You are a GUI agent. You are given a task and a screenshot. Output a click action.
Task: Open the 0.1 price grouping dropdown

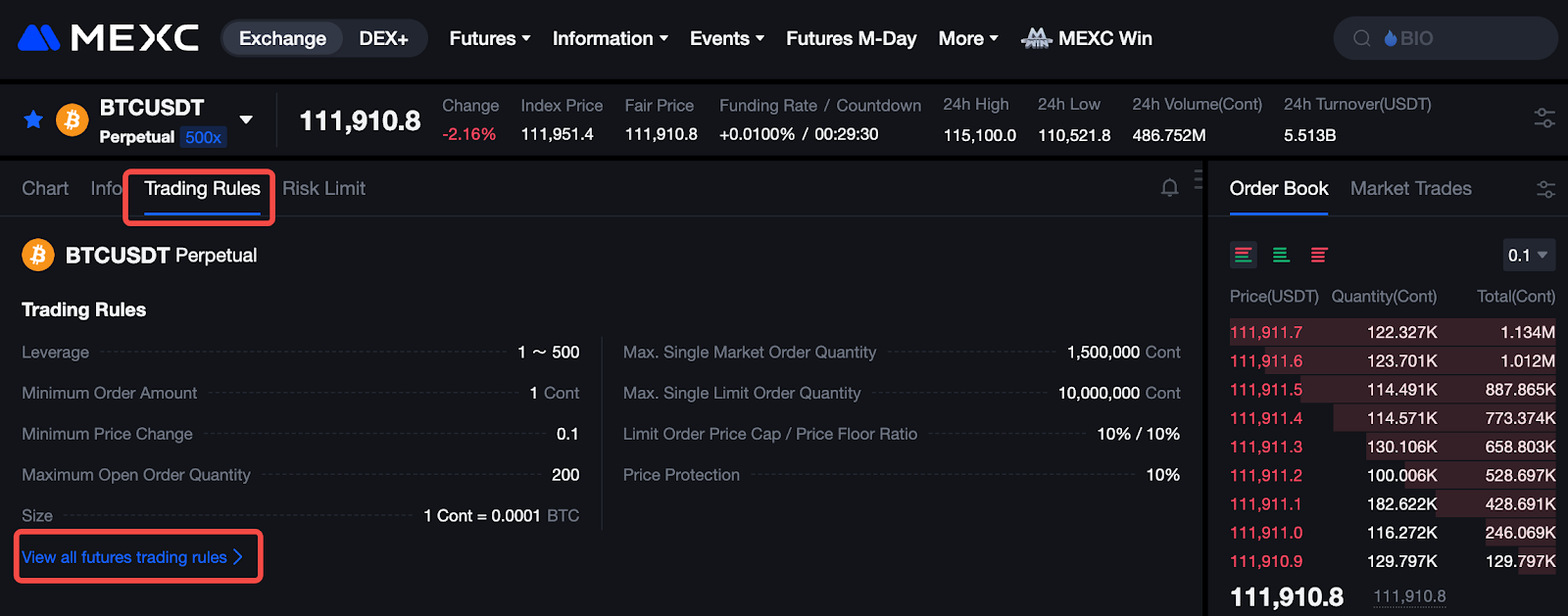pos(1528,255)
